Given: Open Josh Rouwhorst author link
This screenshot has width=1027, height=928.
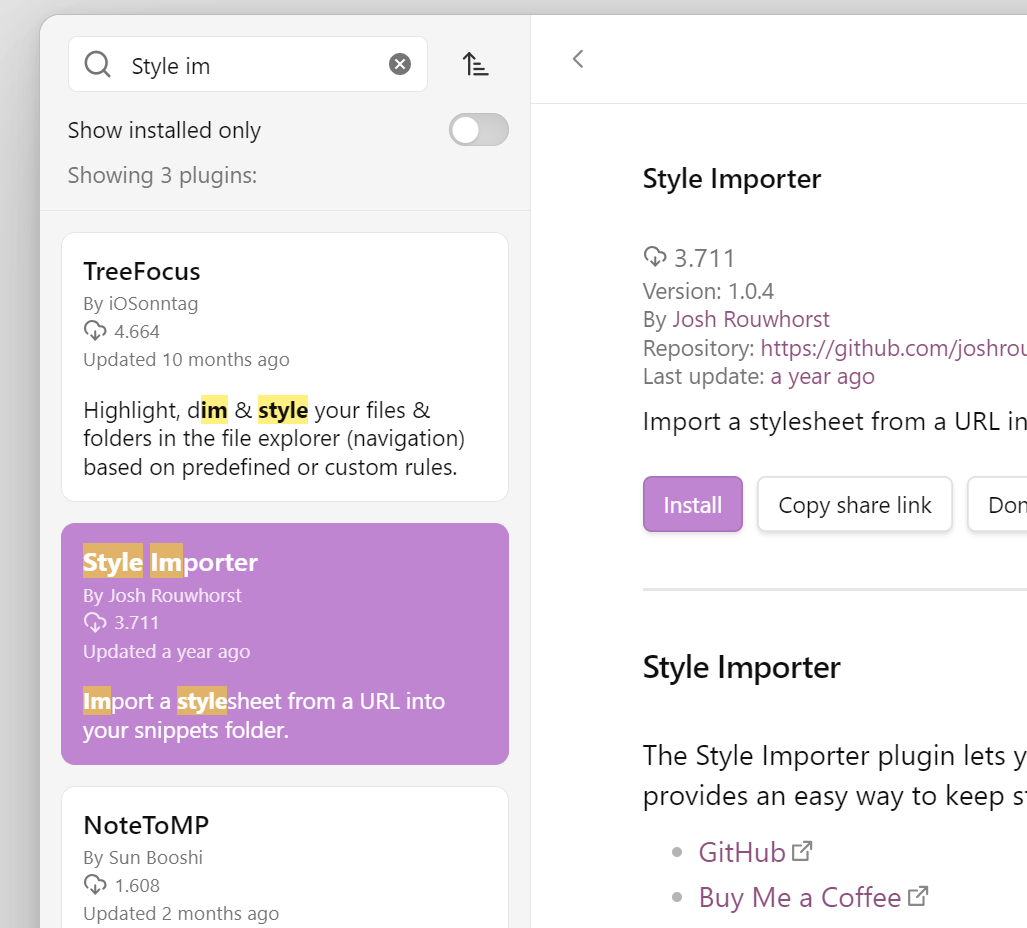Looking at the screenshot, I should coord(751,320).
